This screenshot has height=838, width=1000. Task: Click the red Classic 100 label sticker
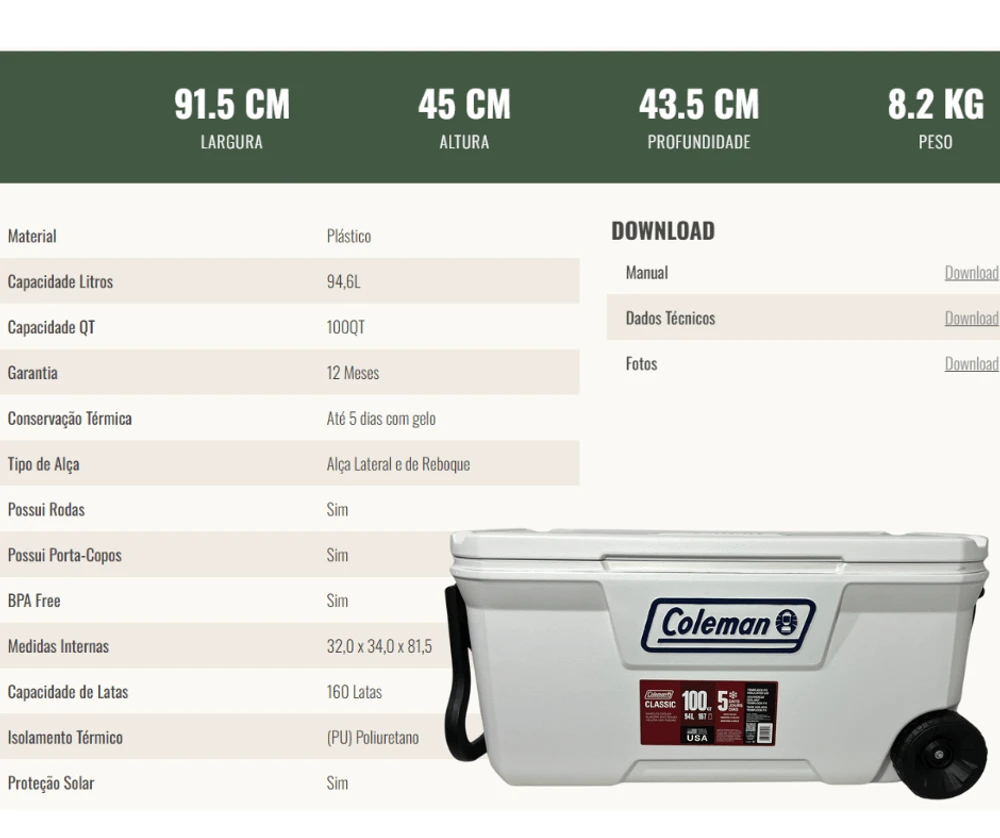(x=709, y=712)
